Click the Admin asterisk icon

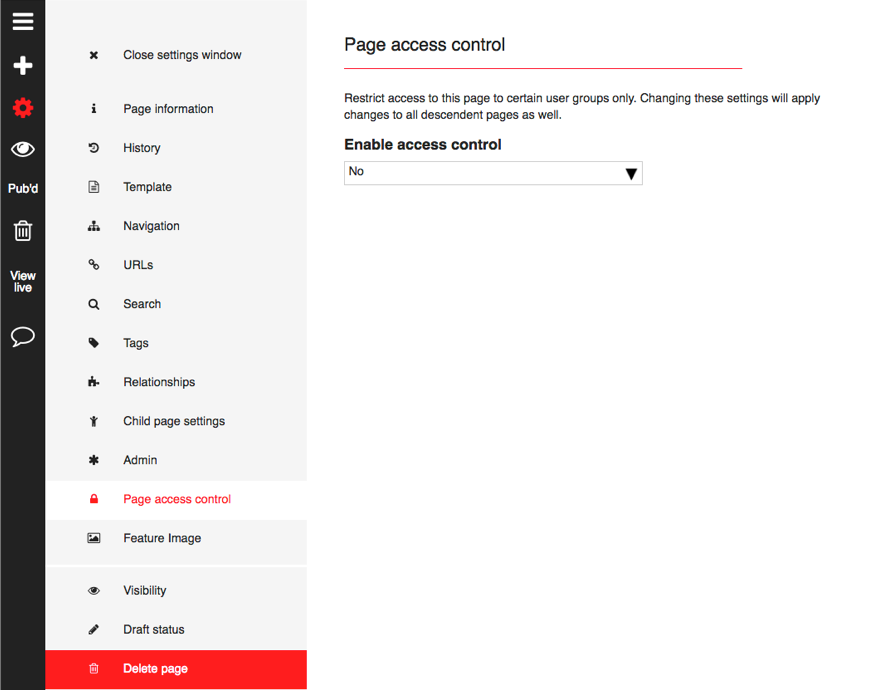94,460
